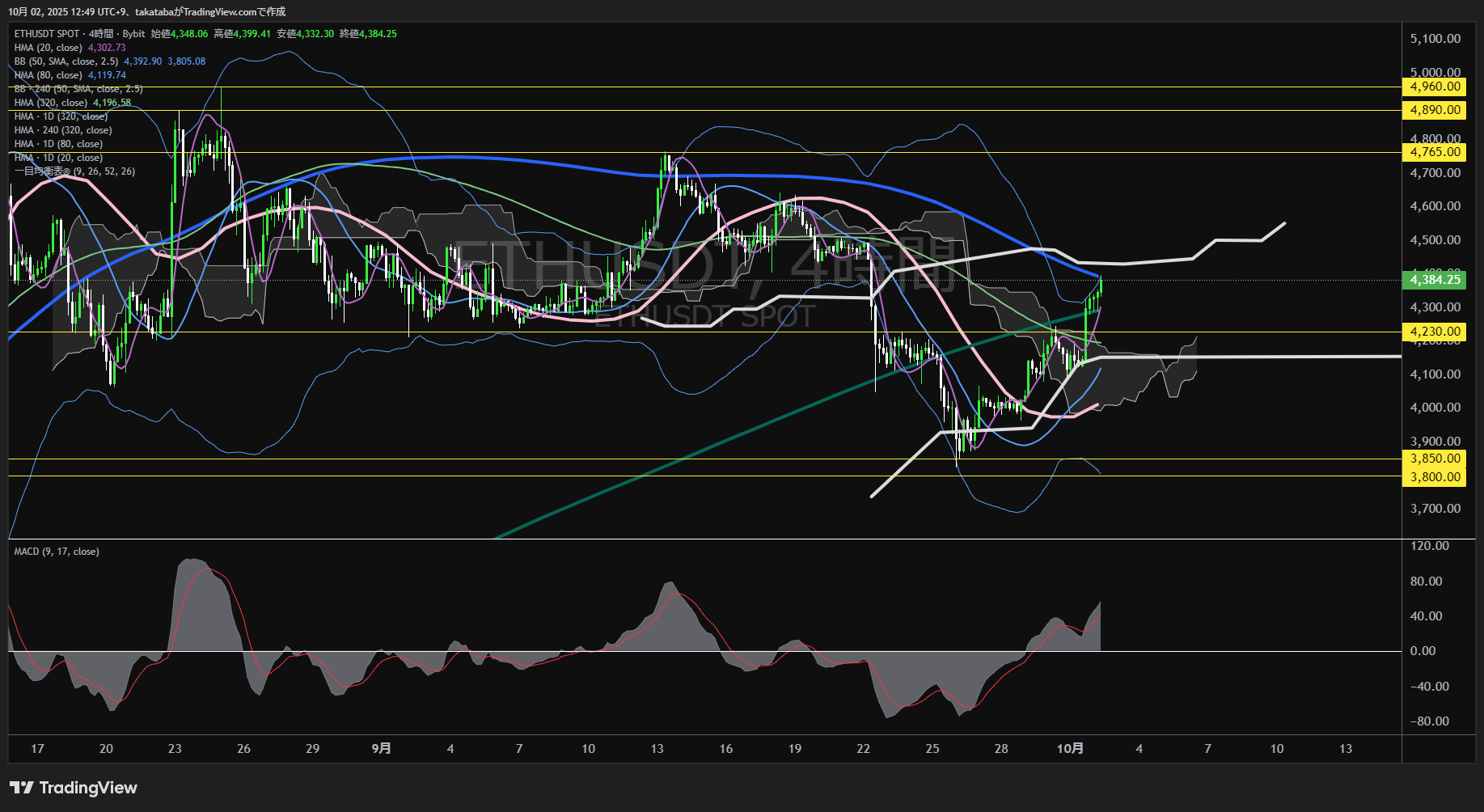Click the ETHUSDT SPOT symbol title
Screen dimensions: 1484x812
pos(47,34)
